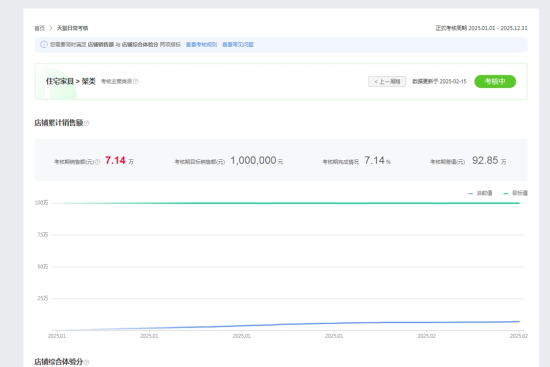Click the first 2025.02 x-axis label
This screenshot has height=367, width=550.
point(427,336)
